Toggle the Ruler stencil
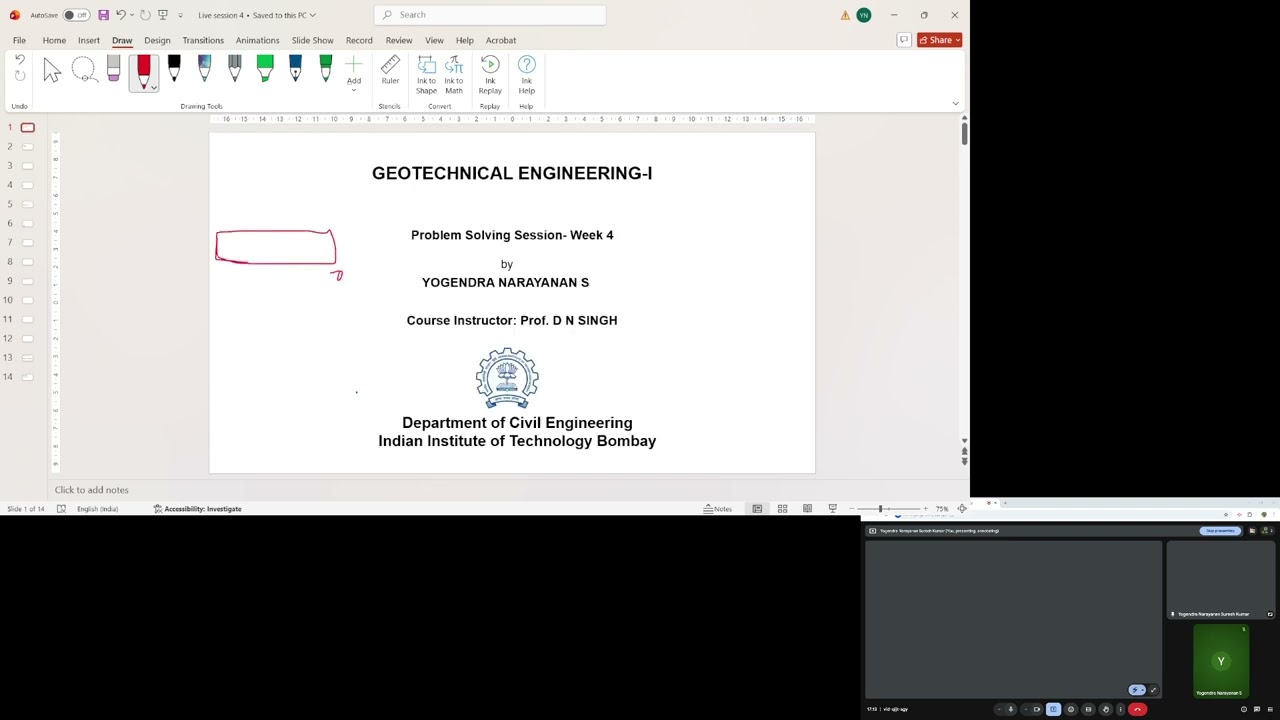 390,72
